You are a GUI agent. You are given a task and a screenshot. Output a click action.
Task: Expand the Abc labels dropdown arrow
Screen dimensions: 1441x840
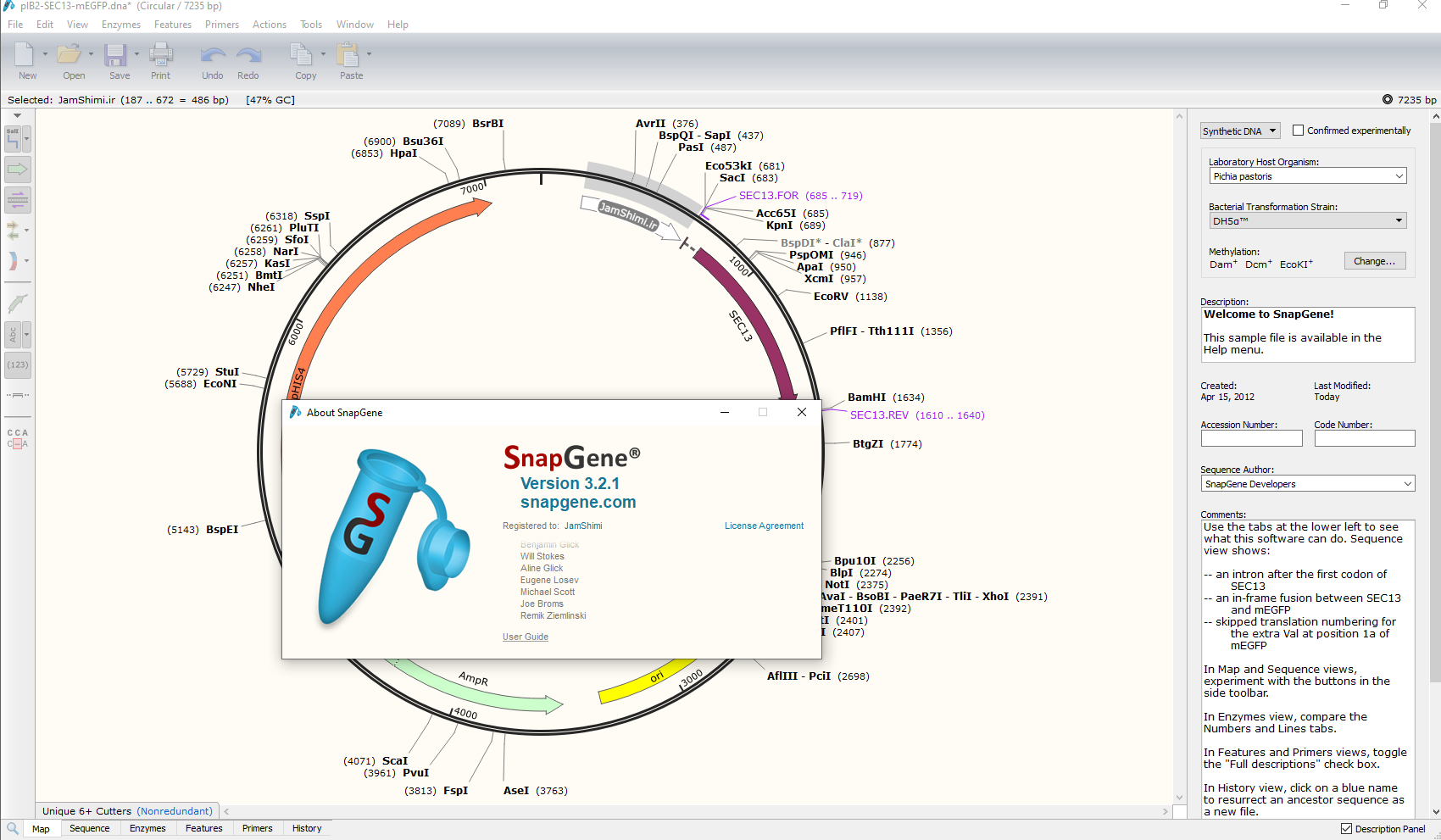(x=27, y=335)
